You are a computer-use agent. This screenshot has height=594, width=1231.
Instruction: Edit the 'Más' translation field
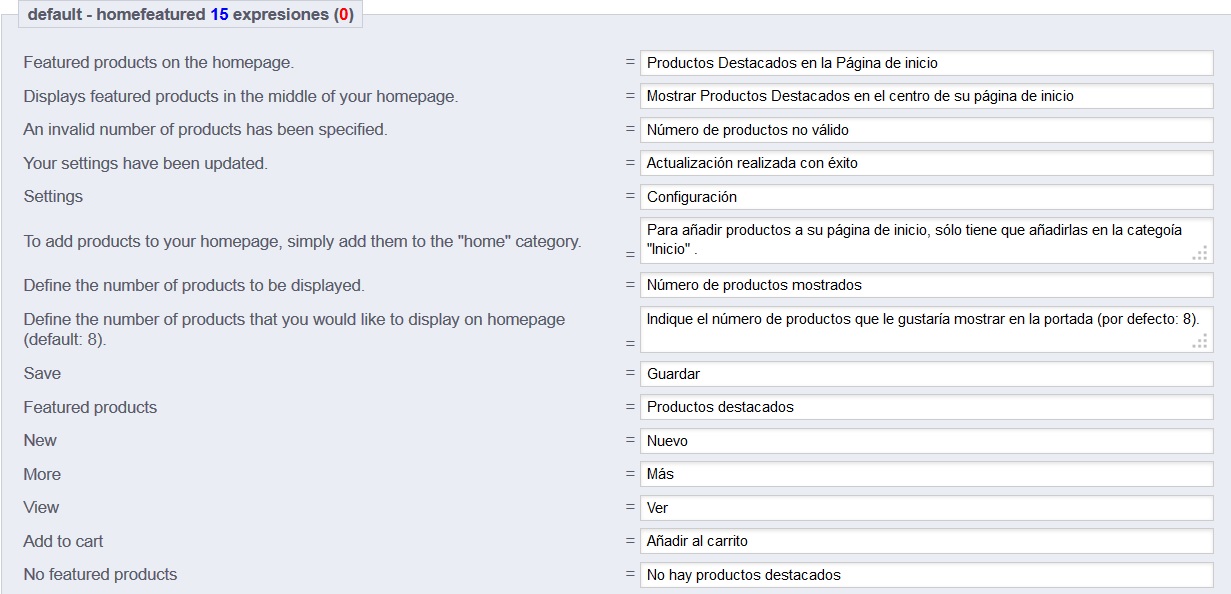pyautogui.click(x=926, y=474)
